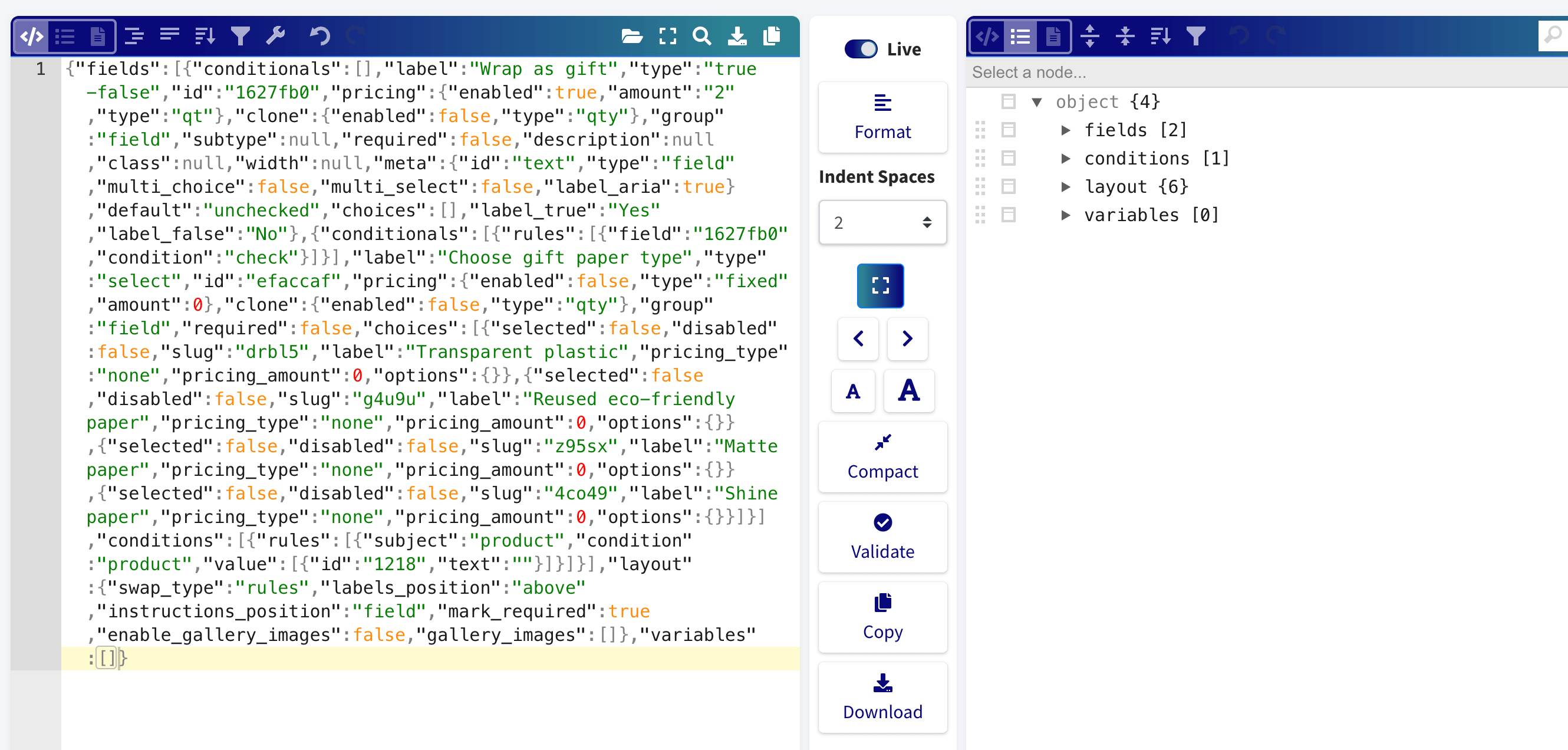Switch right panel to text mode
1568x750 pixels.
[1053, 37]
